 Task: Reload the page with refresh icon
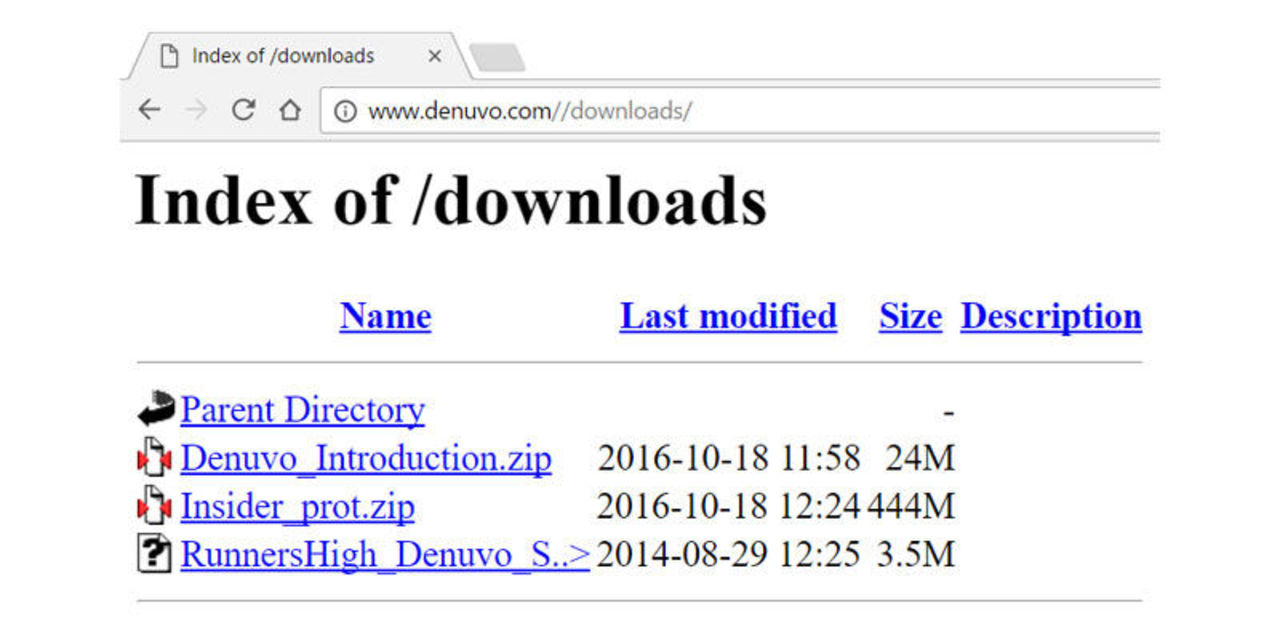[x=243, y=110]
